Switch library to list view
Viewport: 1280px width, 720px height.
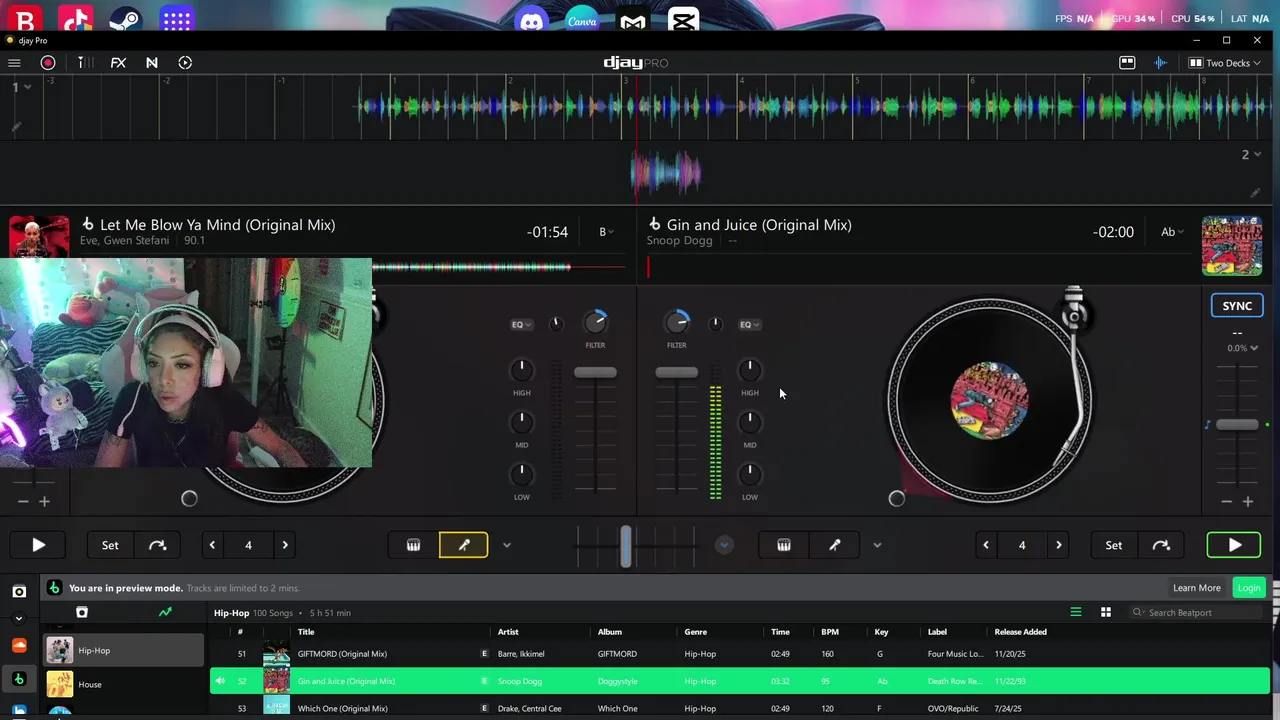point(1076,612)
